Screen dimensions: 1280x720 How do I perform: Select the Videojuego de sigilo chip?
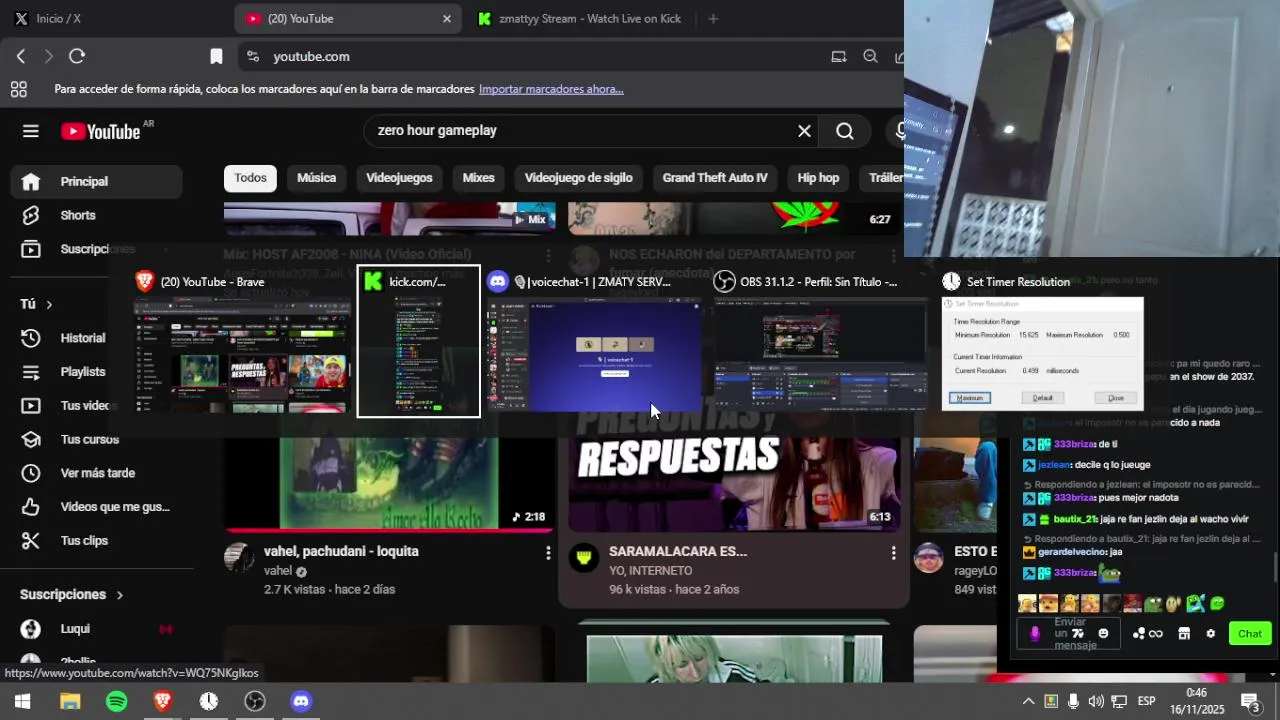click(578, 178)
